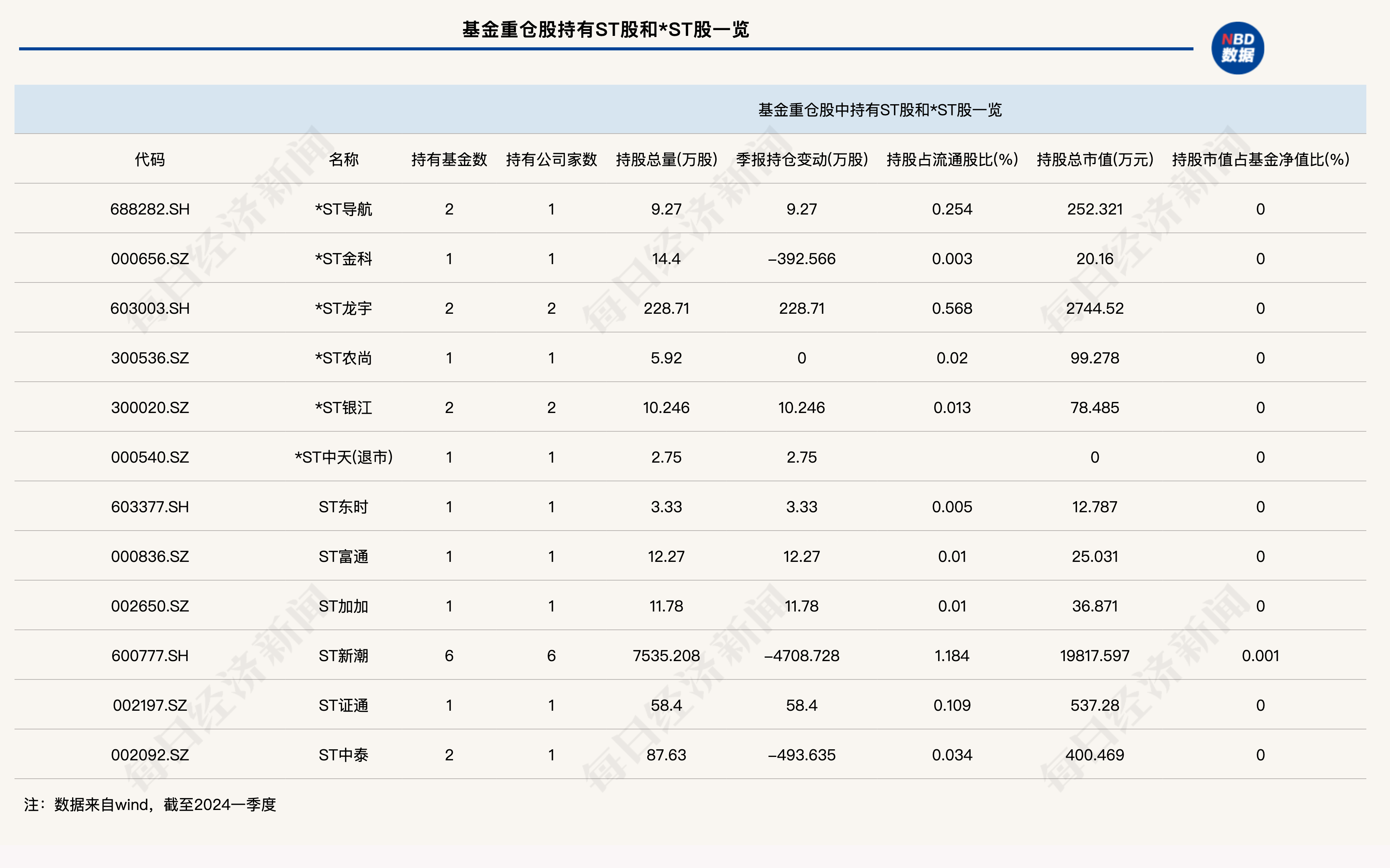Screen dimensions: 1390x868
Task: Click the value 19817.597 in ST新潮 row
Action: point(1095,656)
